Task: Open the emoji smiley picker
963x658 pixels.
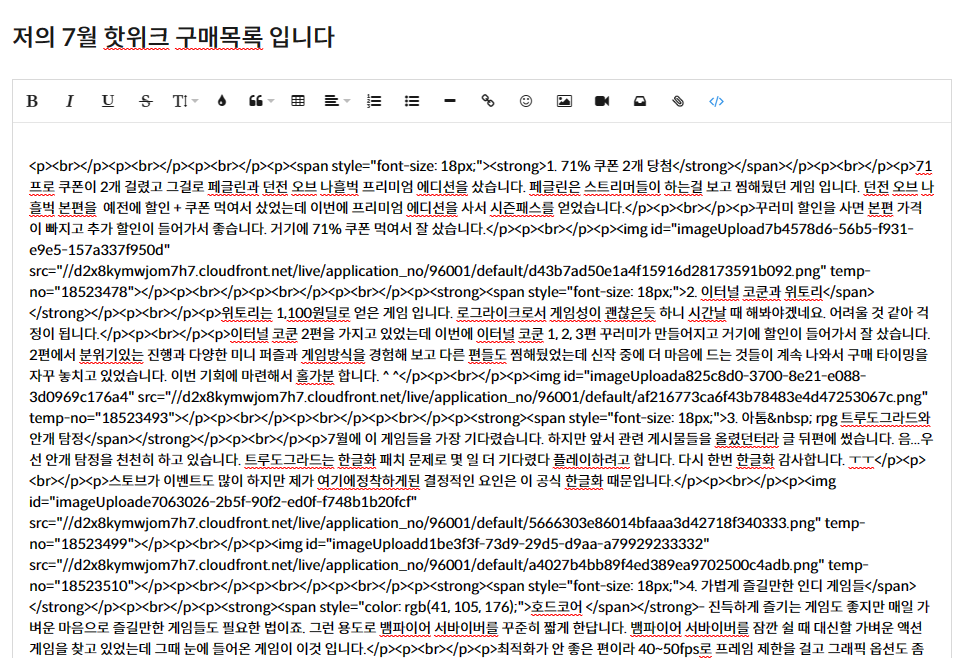Action: [x=526, y=101]
